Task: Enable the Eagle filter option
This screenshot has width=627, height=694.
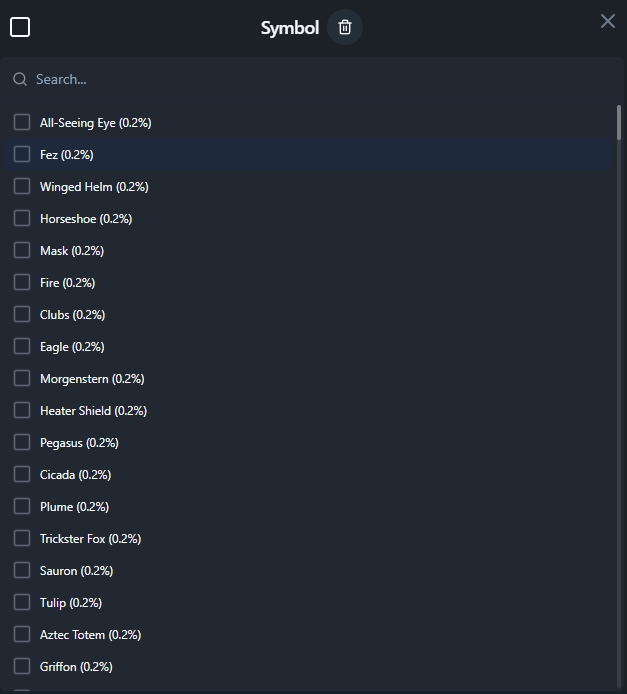Action: click(22, 346)
